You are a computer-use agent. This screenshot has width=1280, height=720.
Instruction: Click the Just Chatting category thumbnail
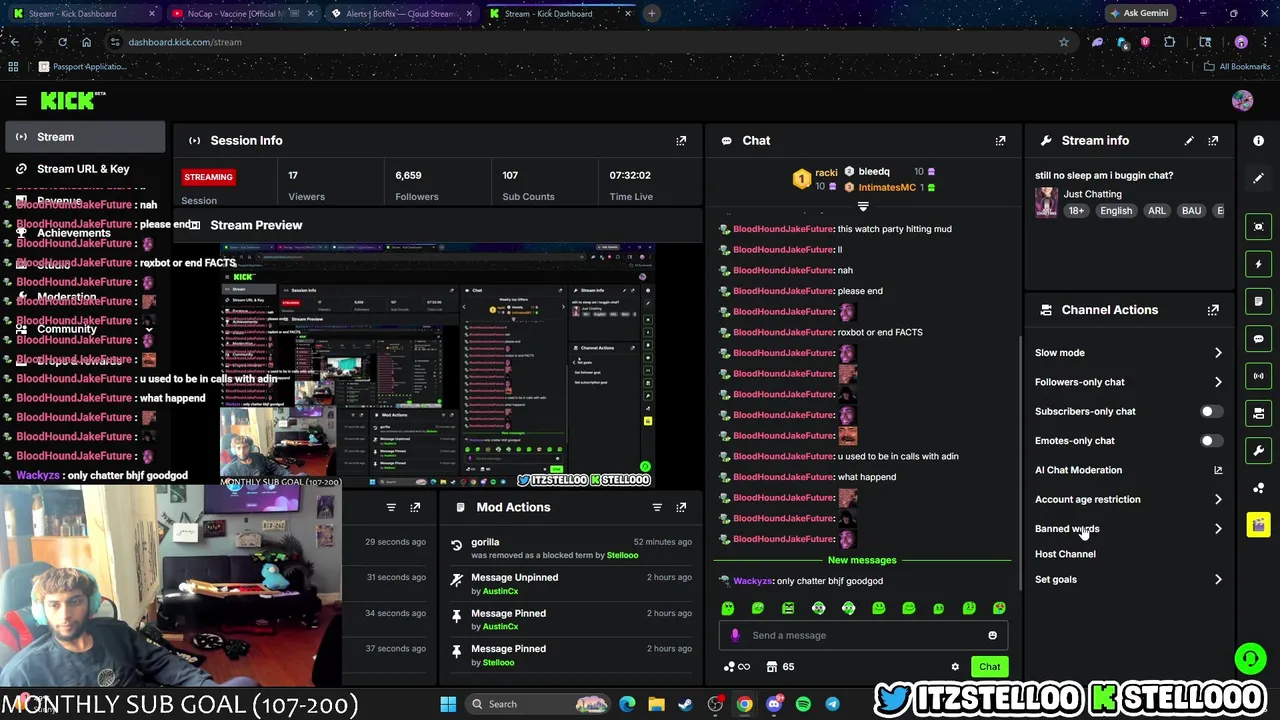(1046, 202)
